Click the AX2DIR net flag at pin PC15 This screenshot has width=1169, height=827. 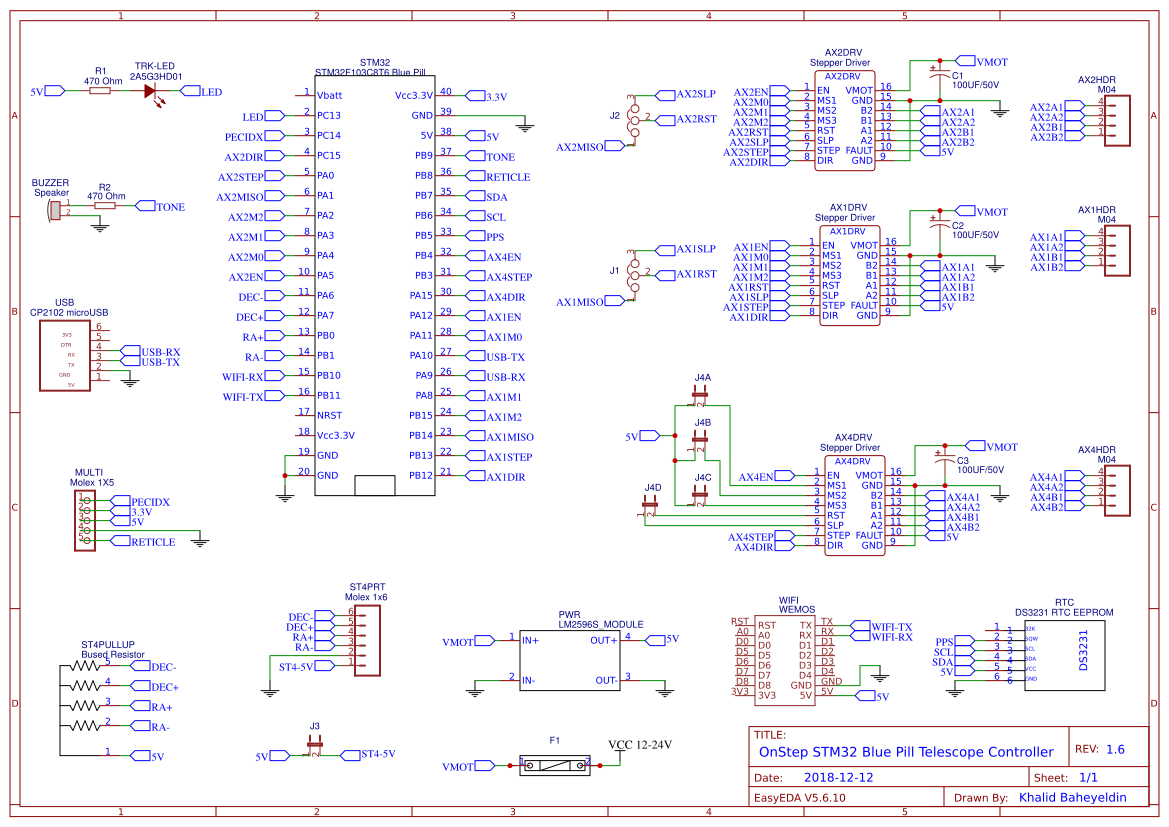click(254, 157)
